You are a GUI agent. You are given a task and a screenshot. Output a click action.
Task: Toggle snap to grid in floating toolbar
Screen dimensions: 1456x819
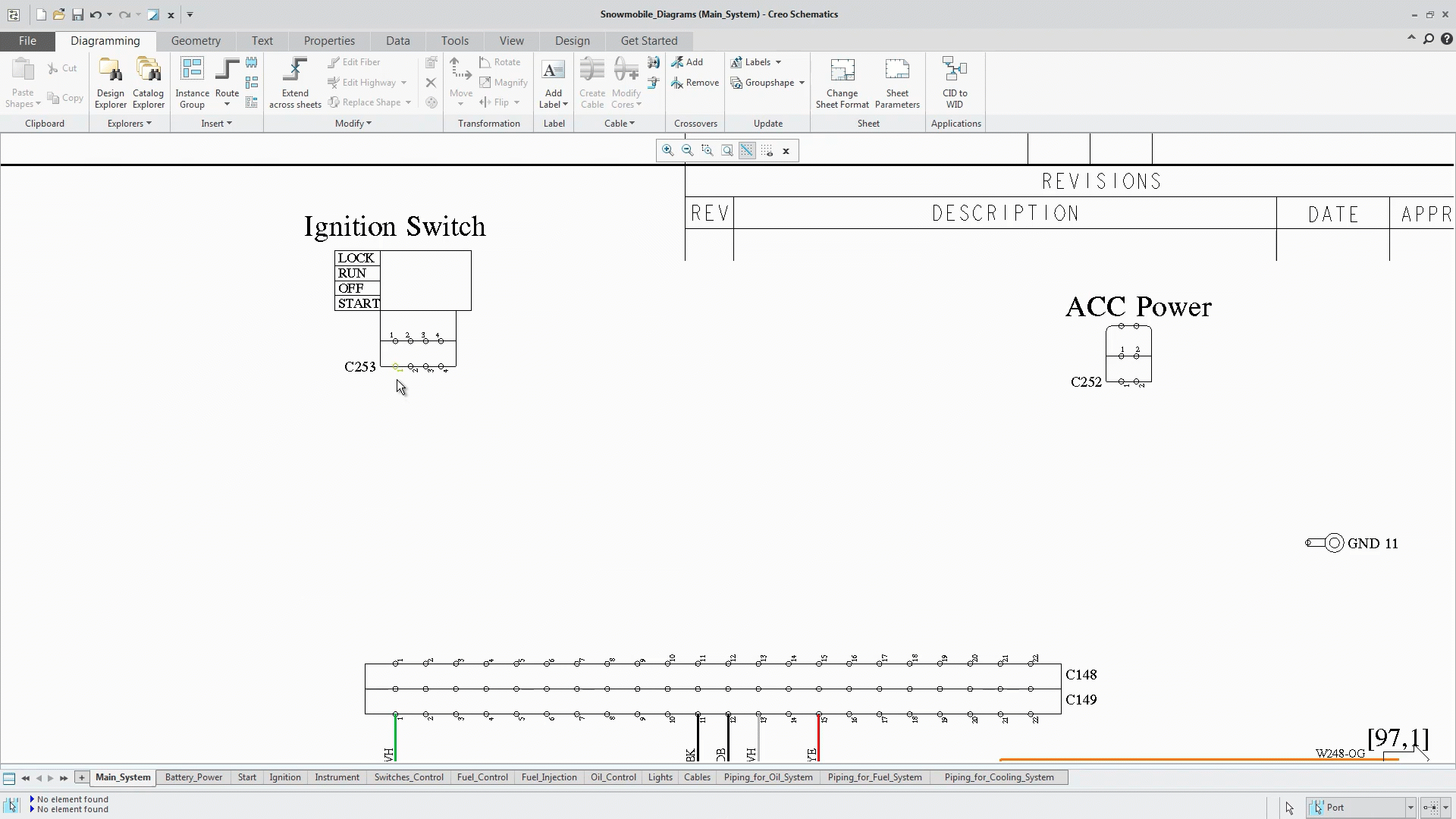coord(747,150)
